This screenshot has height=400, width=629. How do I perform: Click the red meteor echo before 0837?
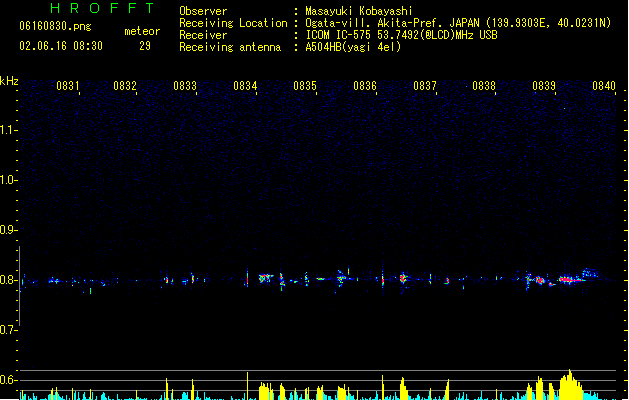(403, 278)
